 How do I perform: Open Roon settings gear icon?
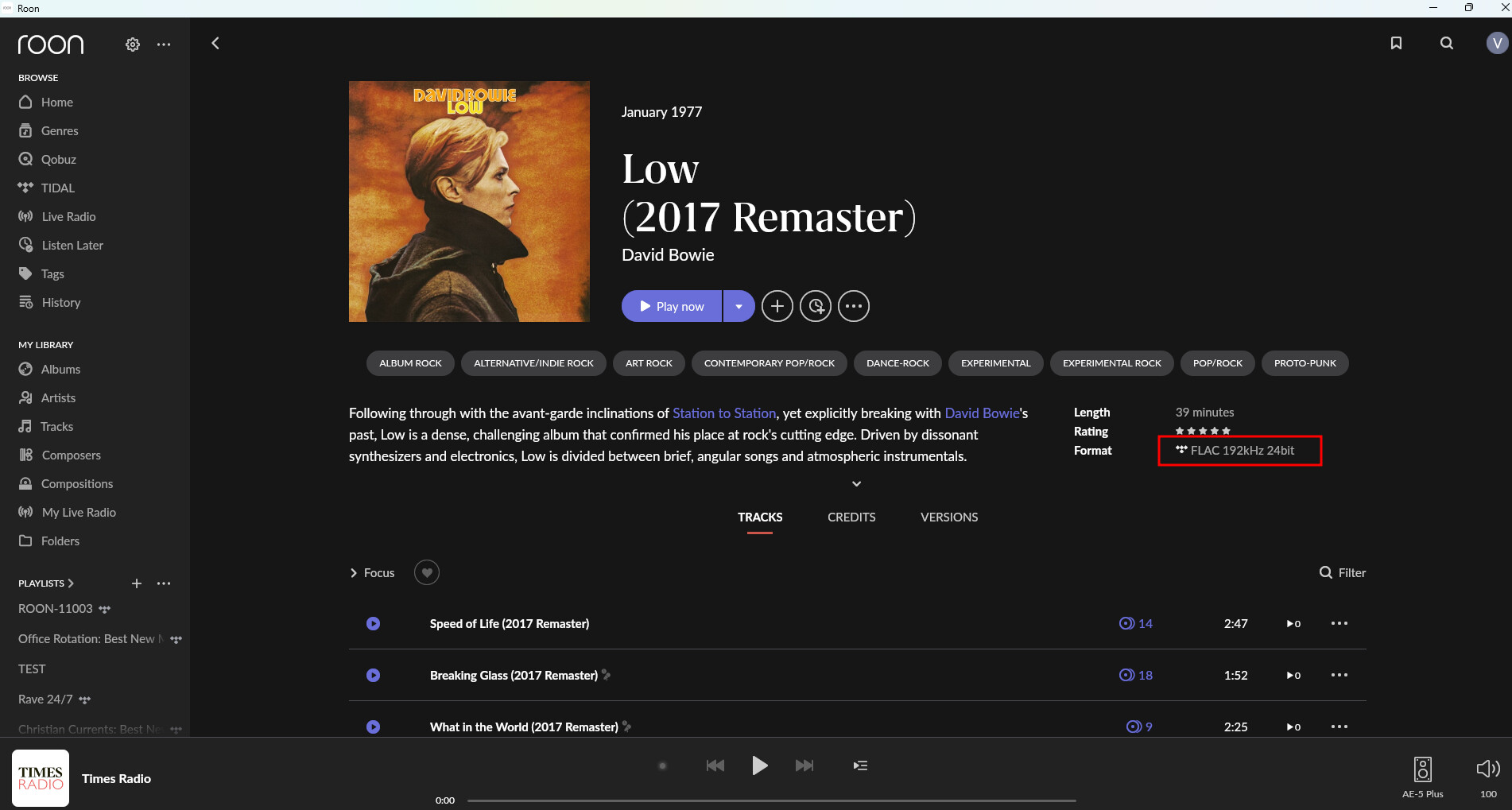(x=133, y=45)
